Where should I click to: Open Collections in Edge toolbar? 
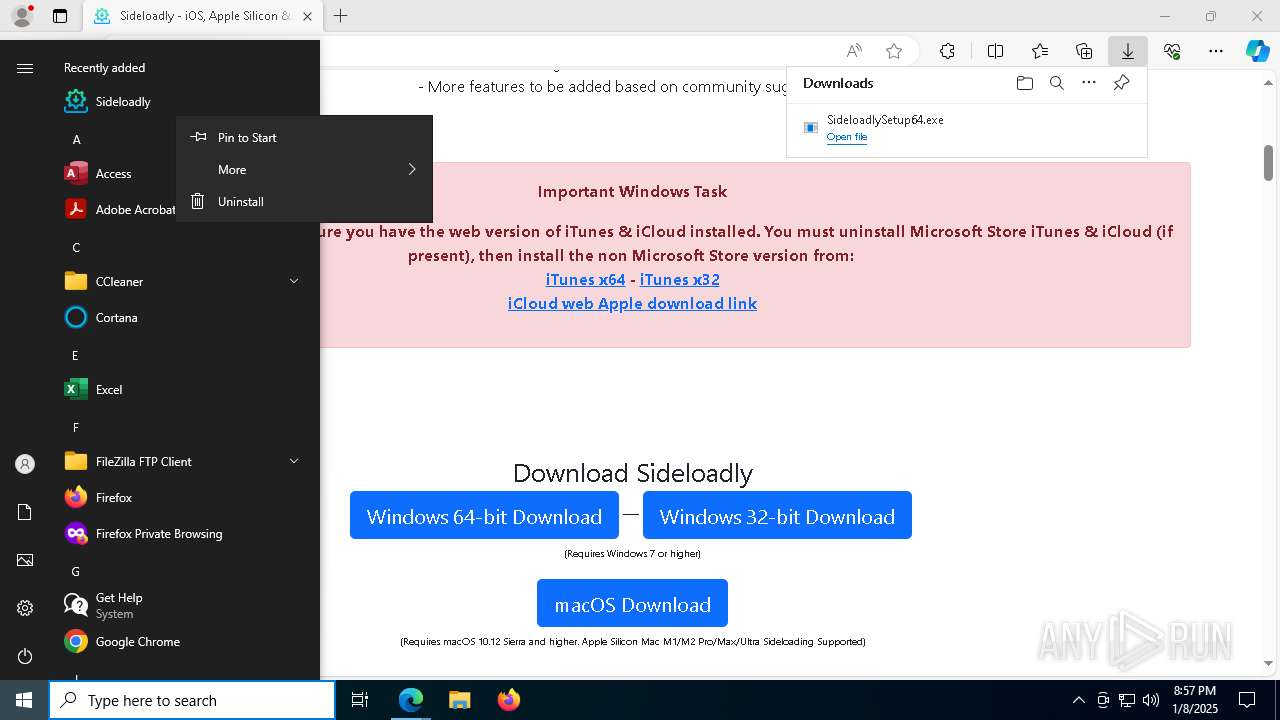1084,51
